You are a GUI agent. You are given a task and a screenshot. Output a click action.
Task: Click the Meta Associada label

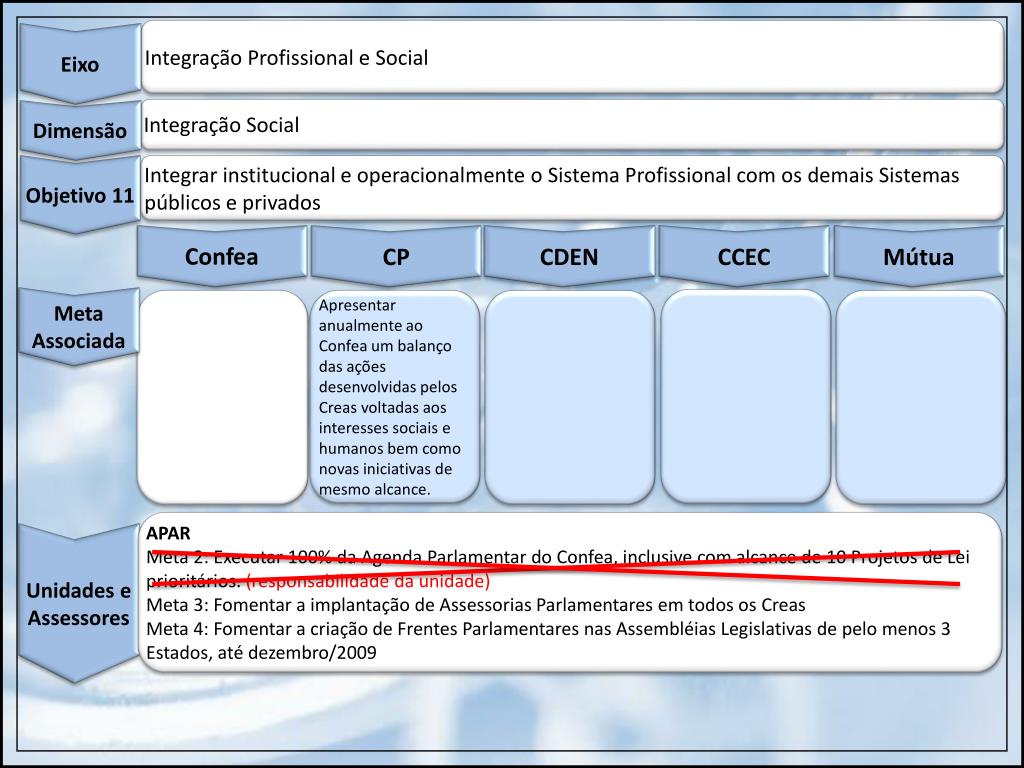[78, 327]
